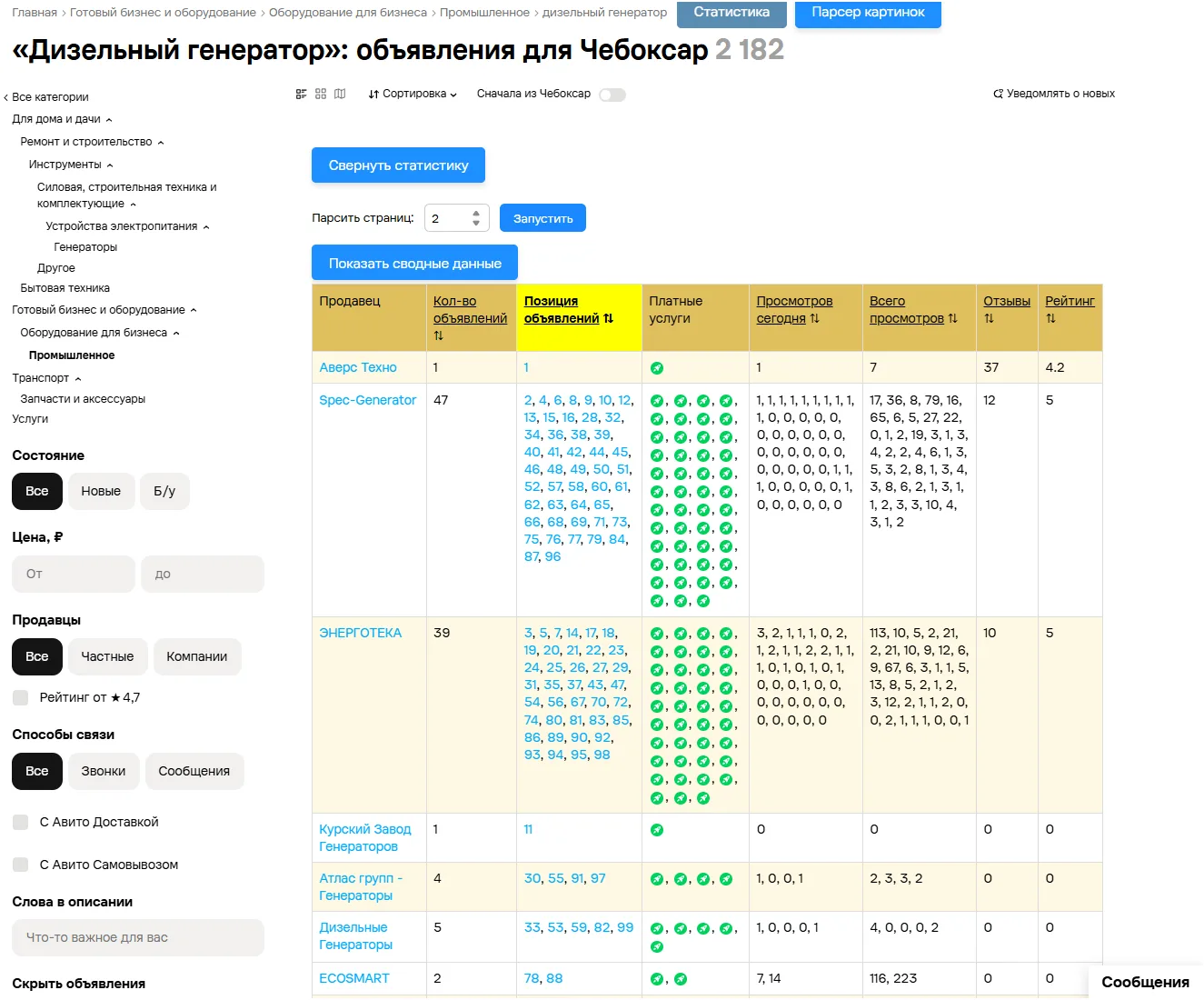Click the first green icon in Атлас групп row
The width and height of the screenshot is (1204, 1000).
[657, 879]
